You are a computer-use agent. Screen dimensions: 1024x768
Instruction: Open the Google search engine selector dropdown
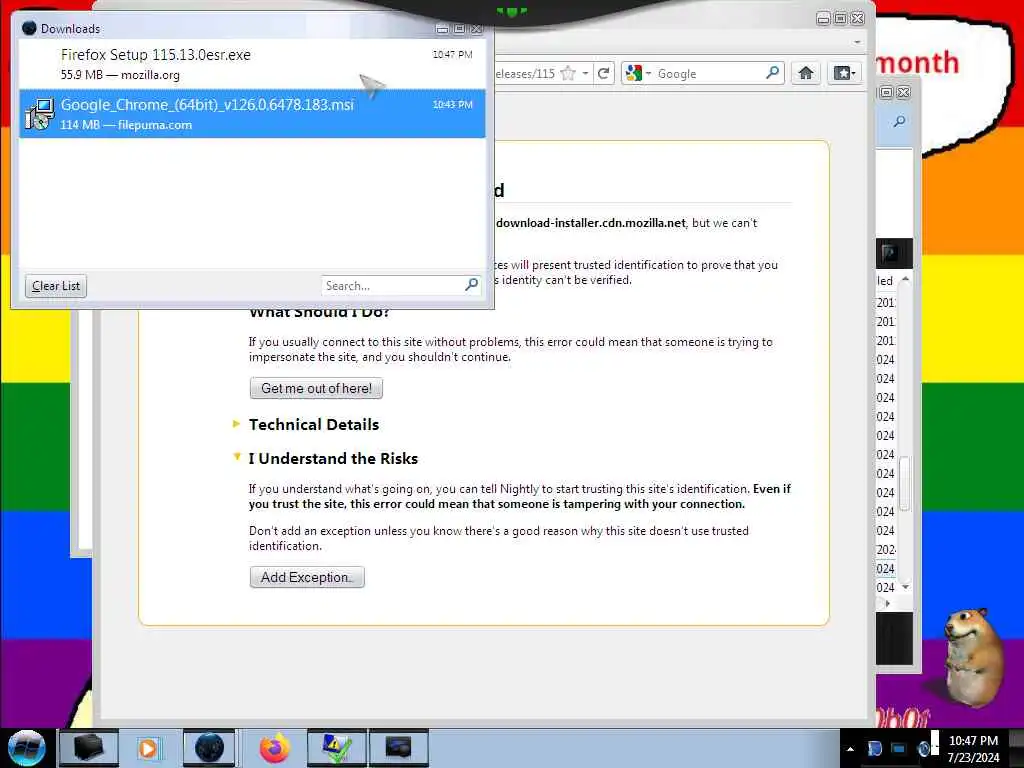pos(638,73)
